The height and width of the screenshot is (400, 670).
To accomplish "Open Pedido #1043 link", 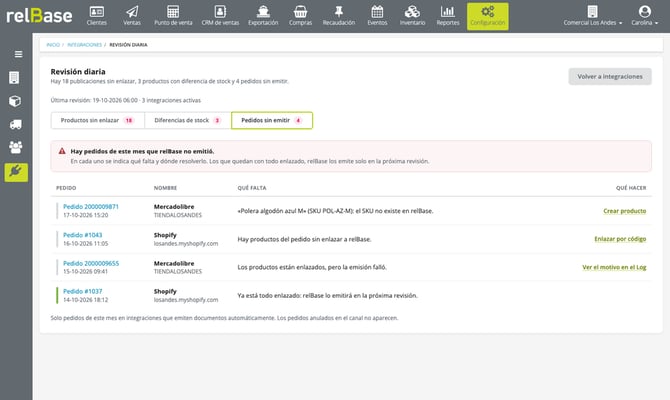I will [82, 235].
